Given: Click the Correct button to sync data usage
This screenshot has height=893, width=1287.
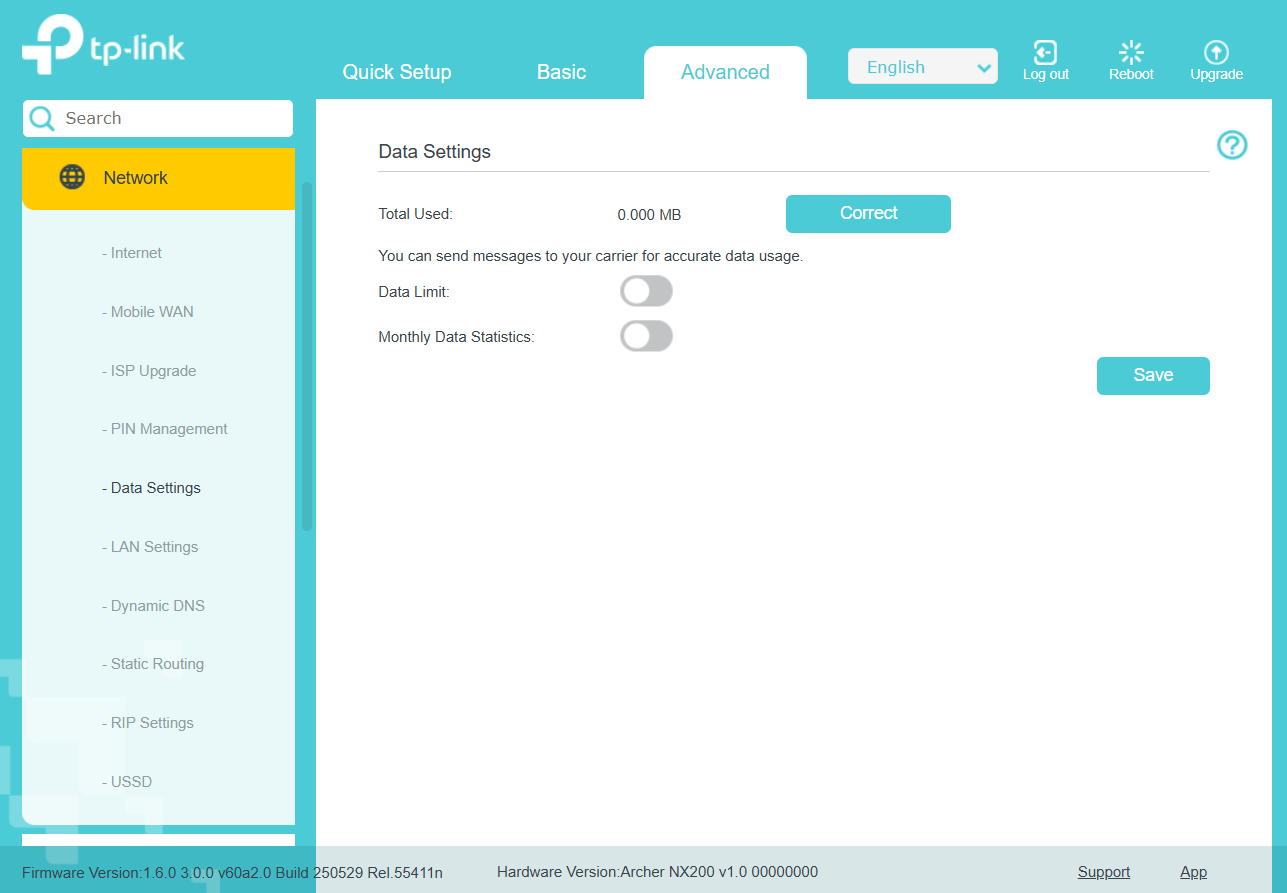Looking at the screenshot, I should (867, 213).
